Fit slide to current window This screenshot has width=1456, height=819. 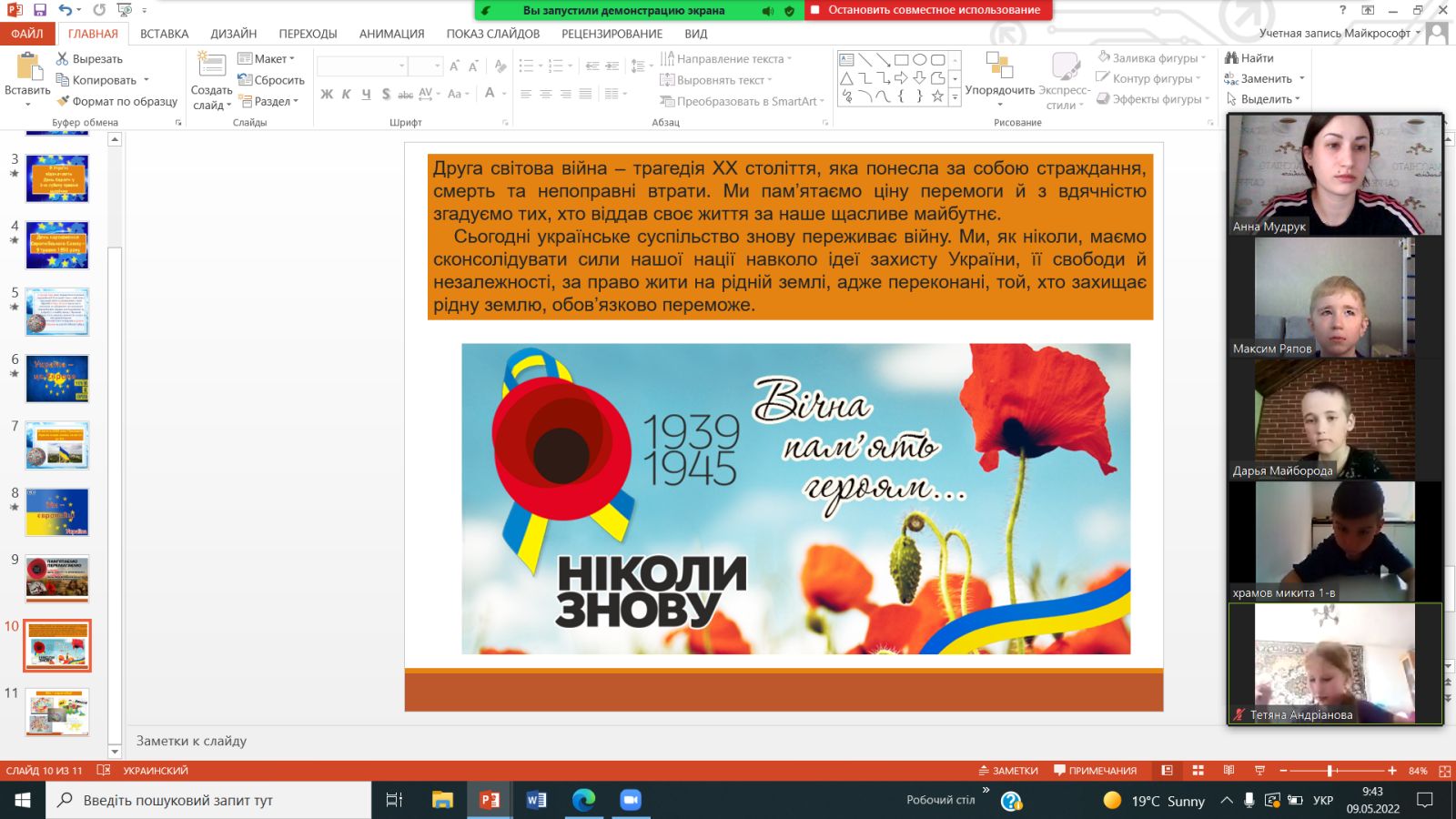pos(1444,771)
